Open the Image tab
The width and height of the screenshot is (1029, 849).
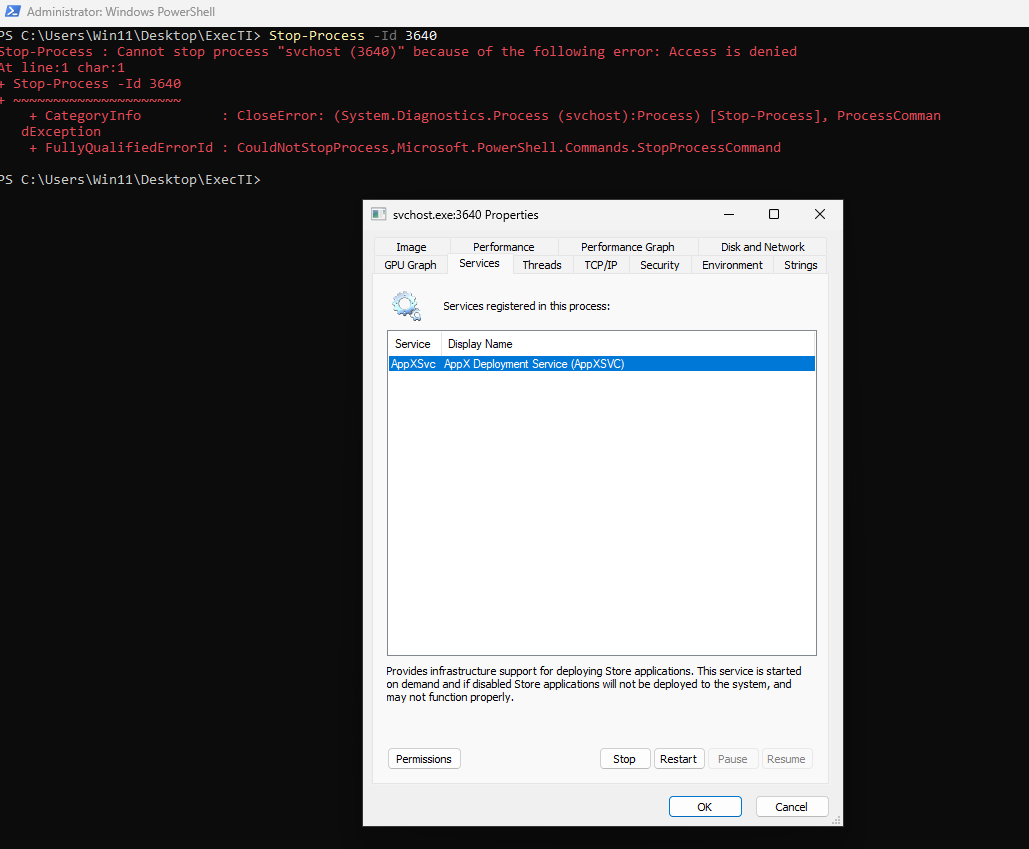coord(411,247)
